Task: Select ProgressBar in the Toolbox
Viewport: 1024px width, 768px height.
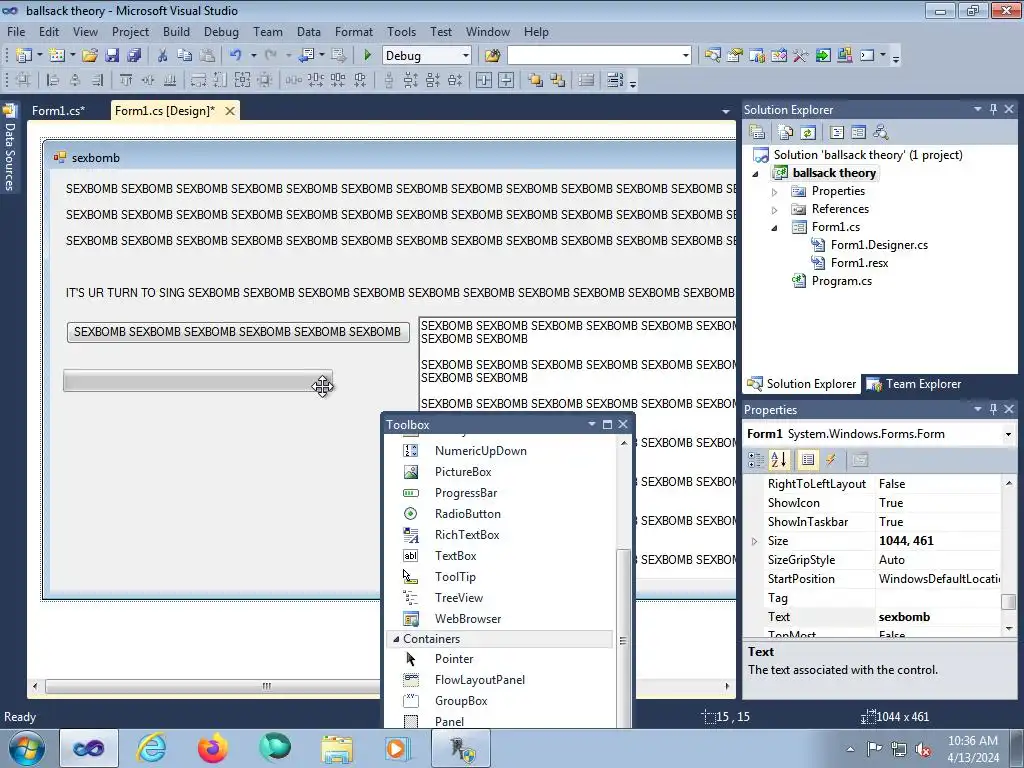Action: (x=466, y=493)
